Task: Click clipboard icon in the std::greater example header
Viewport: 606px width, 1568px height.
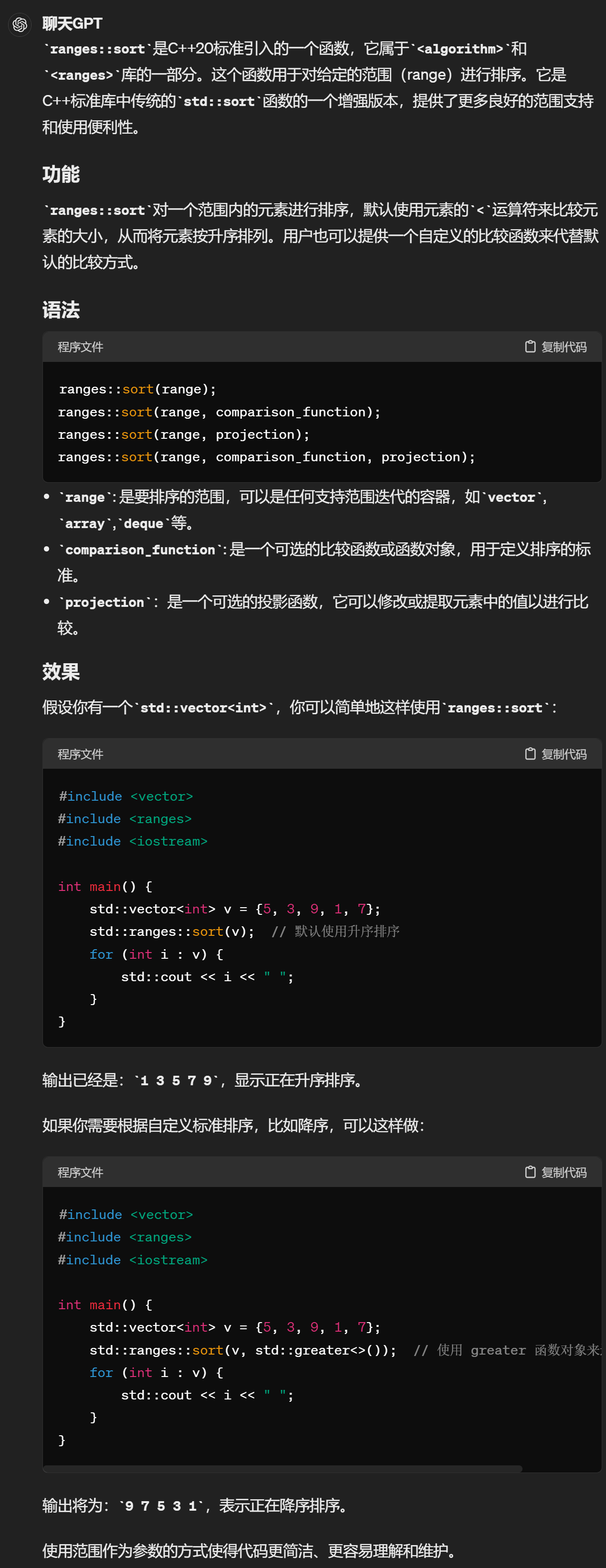Action: pos(530,1172)
